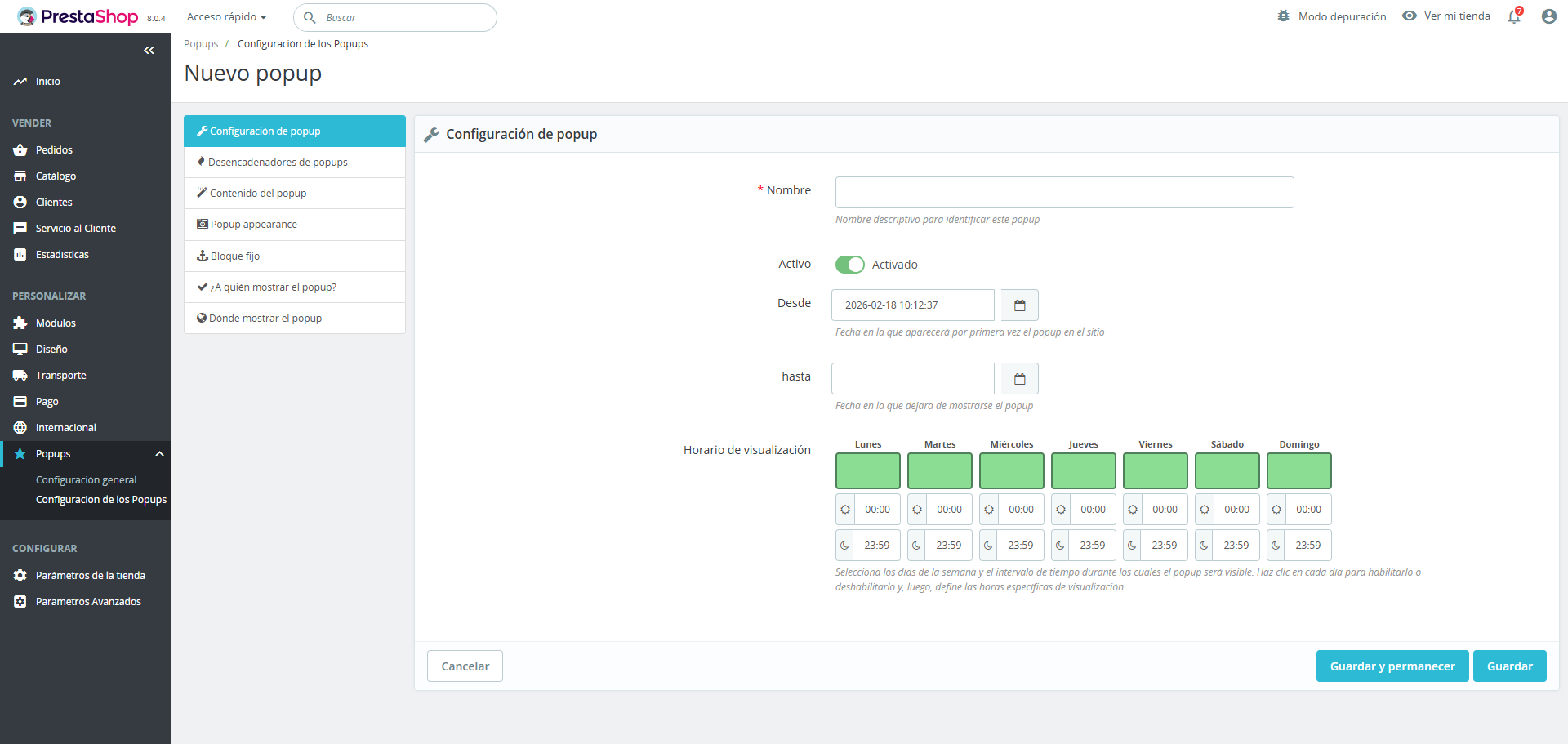The height and width of the screenshot is (744, 1568).
Task: Click Guardar y permanecer button
Action: 1392,666
